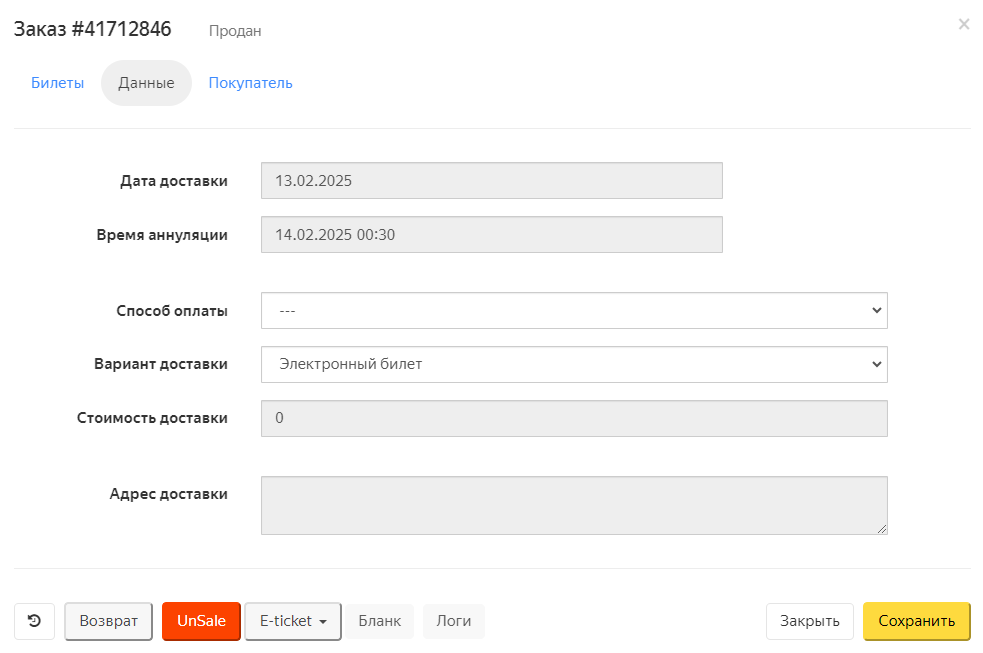The width and height of the screenshot is (983, 653).
Task: Click the refresh history icon button
Action: (34, 621)
